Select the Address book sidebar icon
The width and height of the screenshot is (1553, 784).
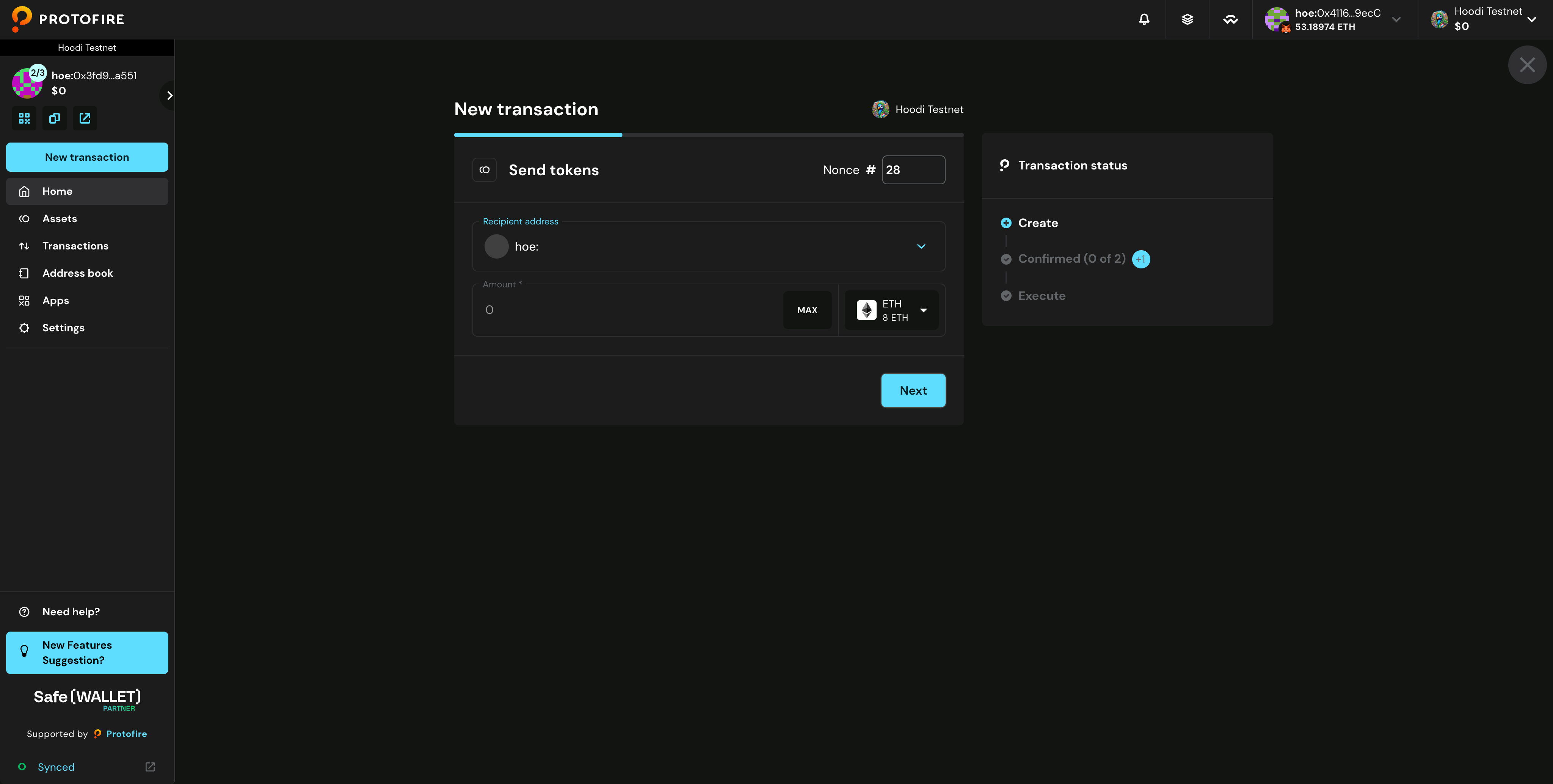pos(24,273)
